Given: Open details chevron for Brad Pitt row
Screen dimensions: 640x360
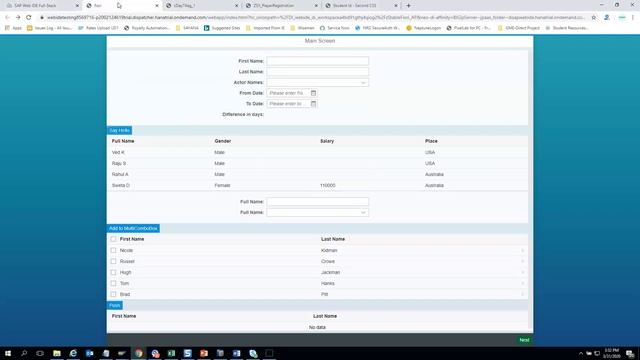Looking at the screenshot, I should [522, 294].
